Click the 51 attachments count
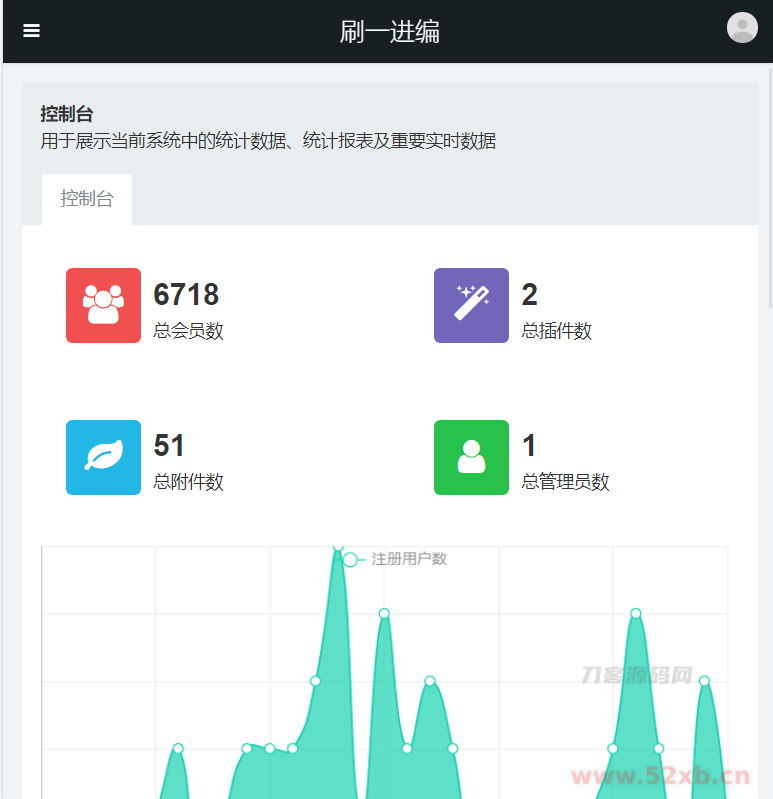Screen dimensions: 773x799 [169, 446]
